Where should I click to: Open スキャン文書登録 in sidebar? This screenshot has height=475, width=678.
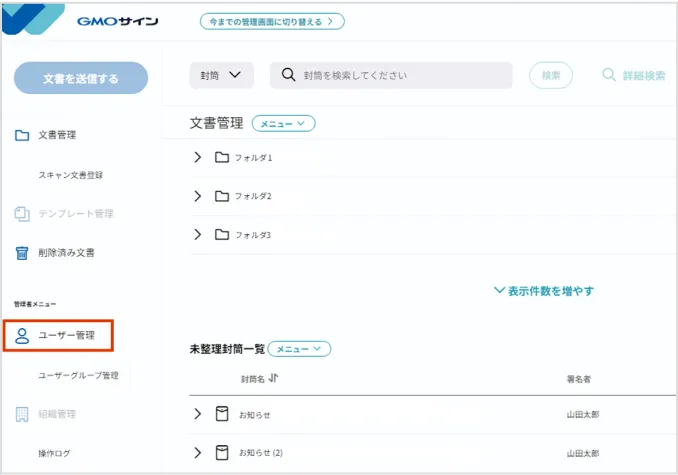pos(70,175)
